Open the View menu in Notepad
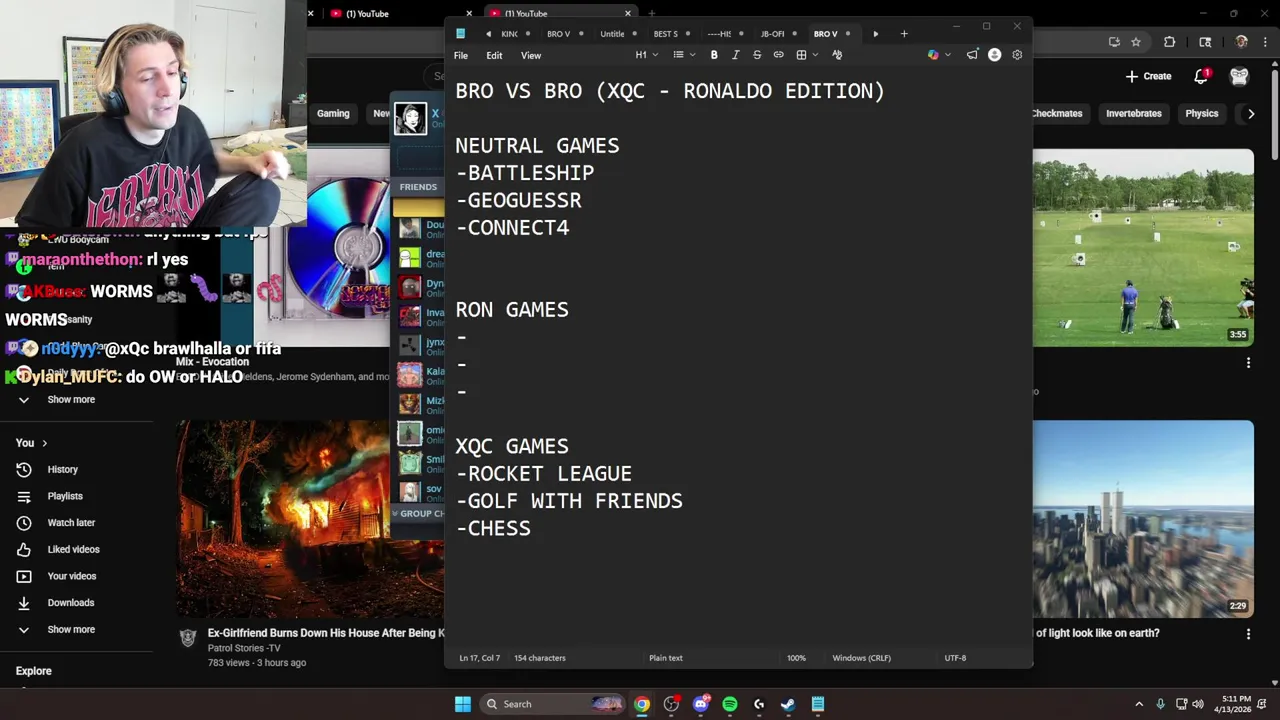 [x=531, y=55]
